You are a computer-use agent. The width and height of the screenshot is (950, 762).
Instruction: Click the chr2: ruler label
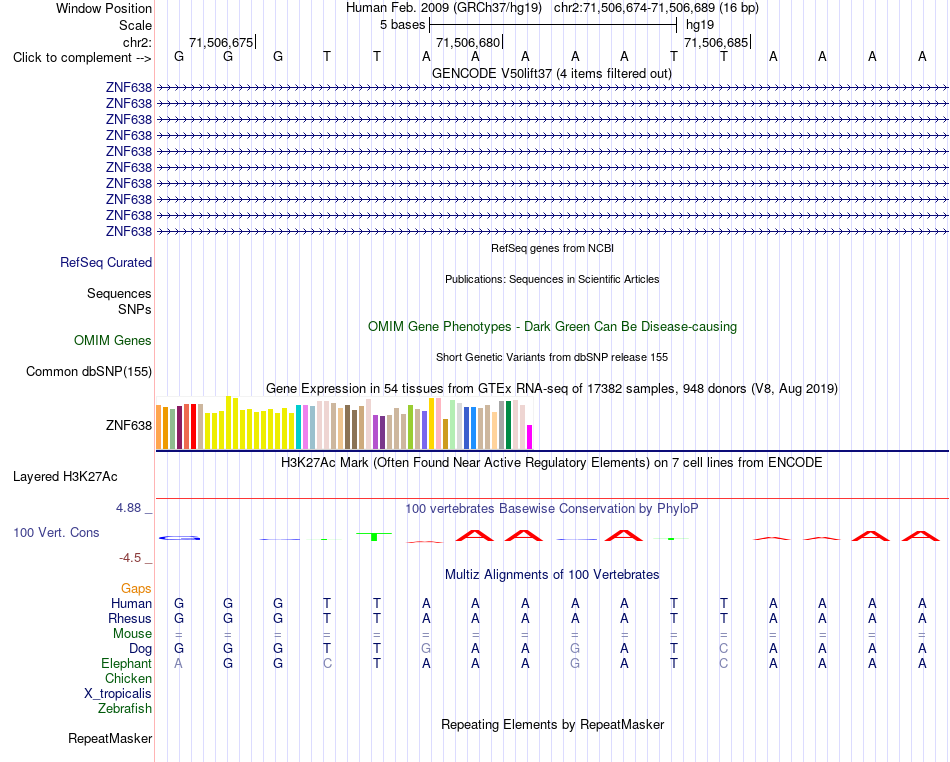click(x=137, y=42)
